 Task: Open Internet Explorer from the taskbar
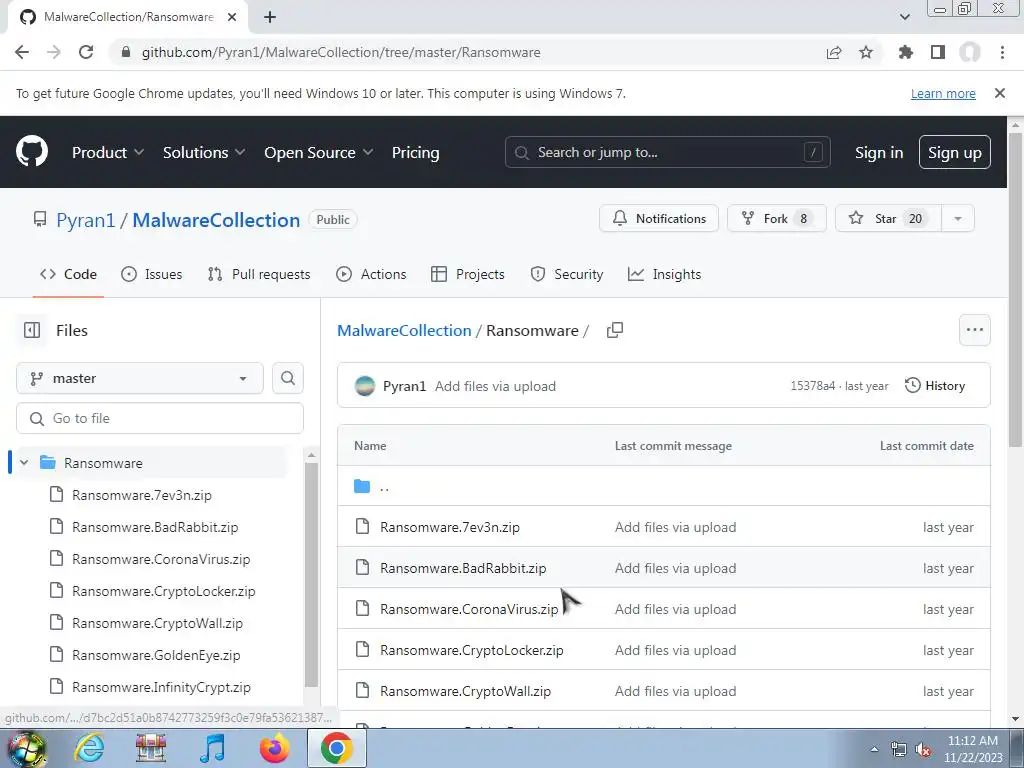[89, 748]
